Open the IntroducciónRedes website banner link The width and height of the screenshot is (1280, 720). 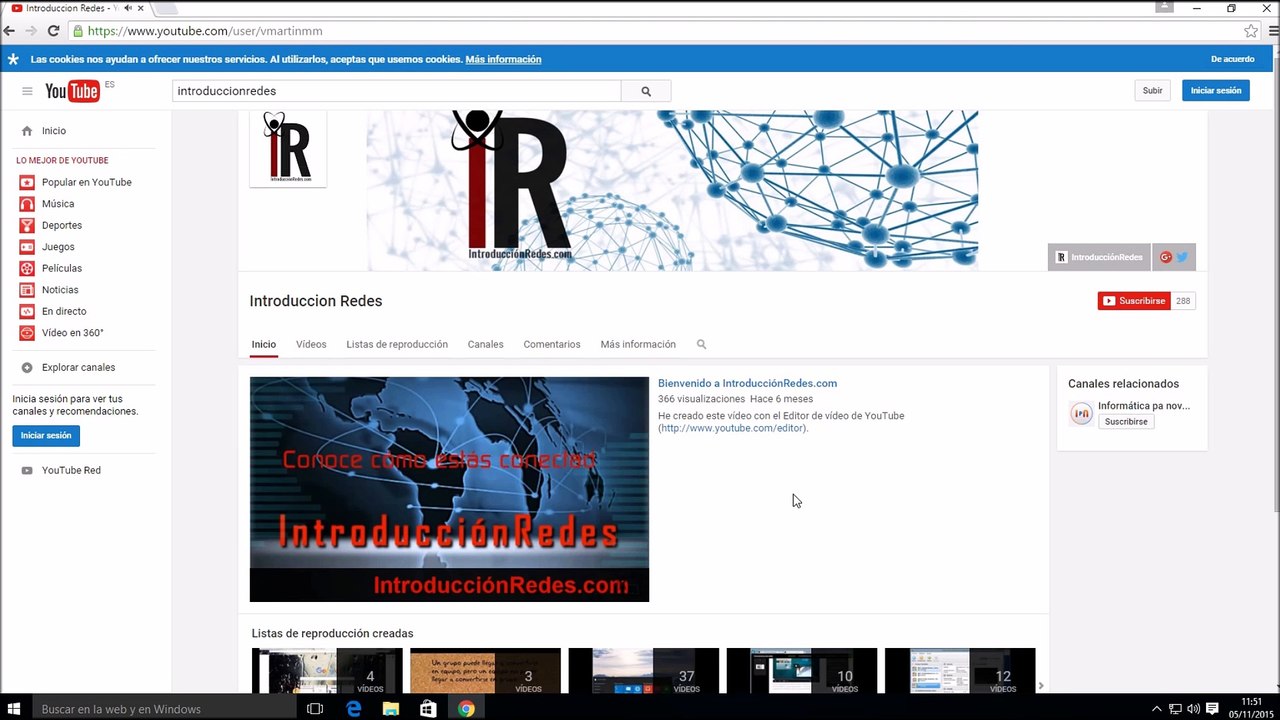1100,257
